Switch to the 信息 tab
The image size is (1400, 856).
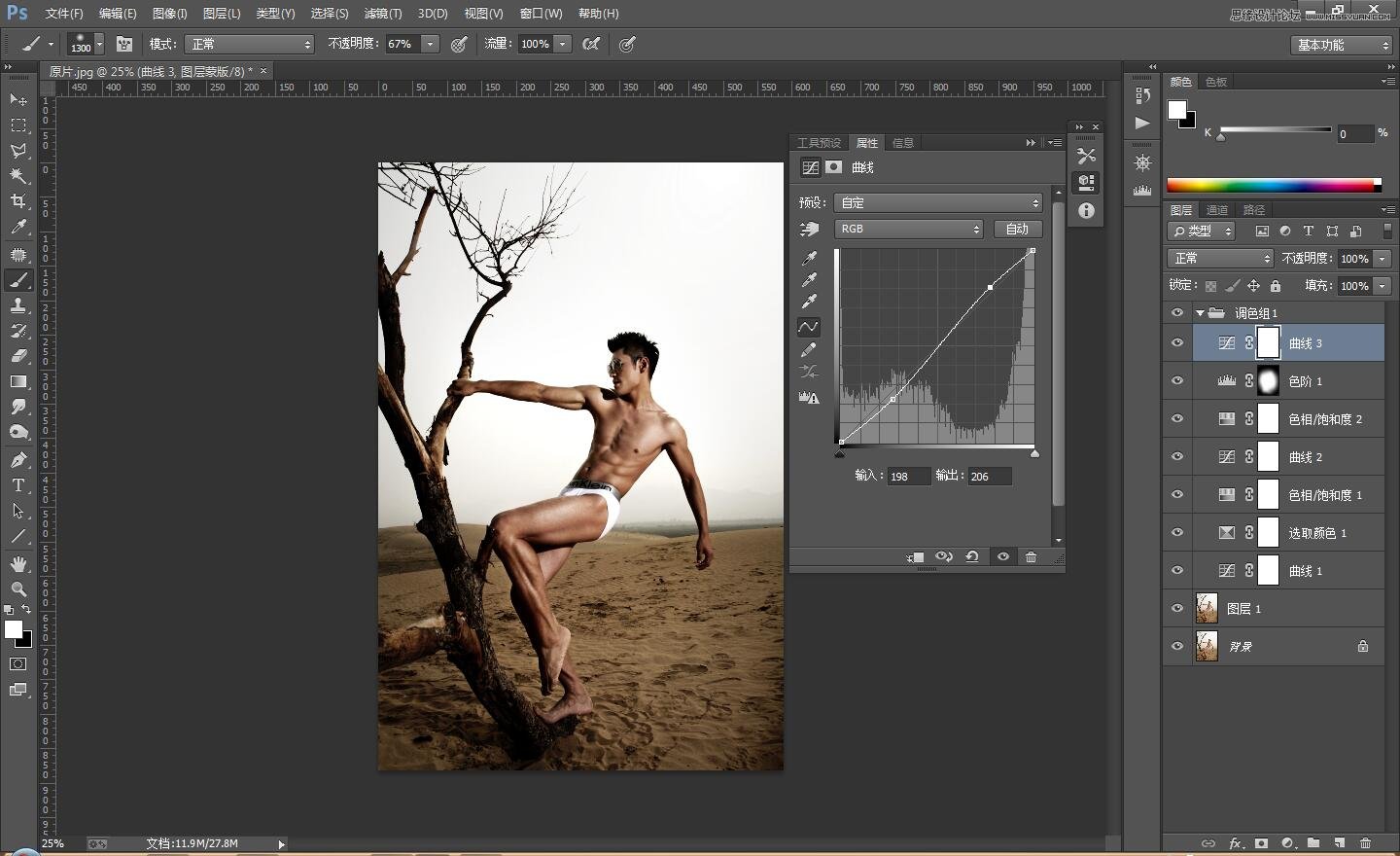(x=903, y=143)
